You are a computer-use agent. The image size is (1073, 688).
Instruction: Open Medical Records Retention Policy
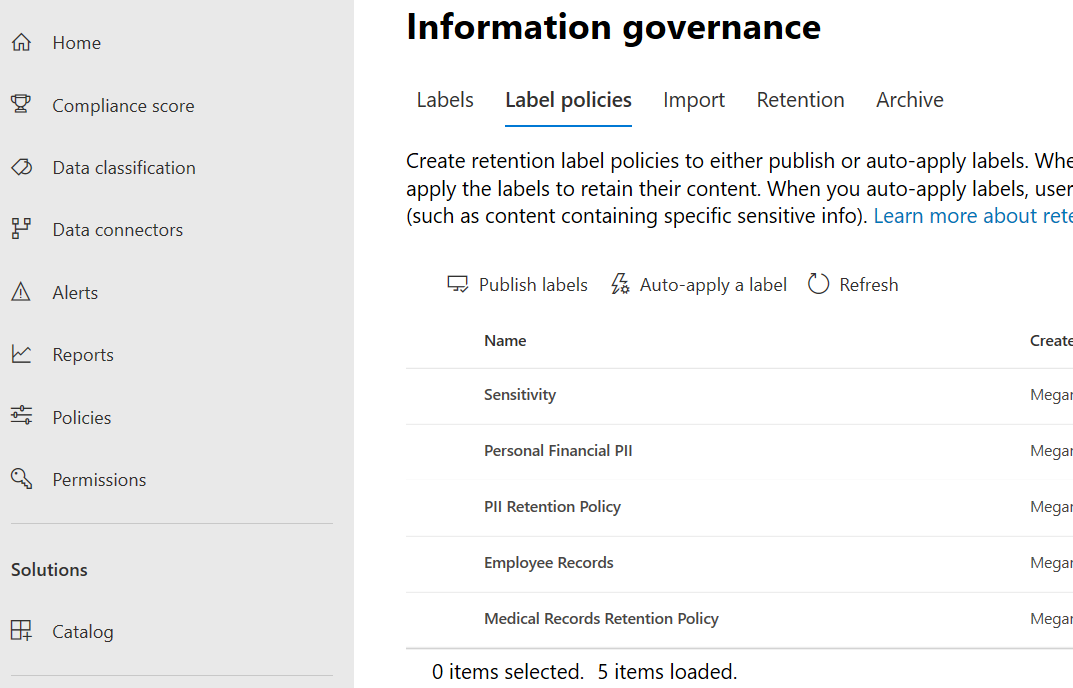(x=739, y=620)
